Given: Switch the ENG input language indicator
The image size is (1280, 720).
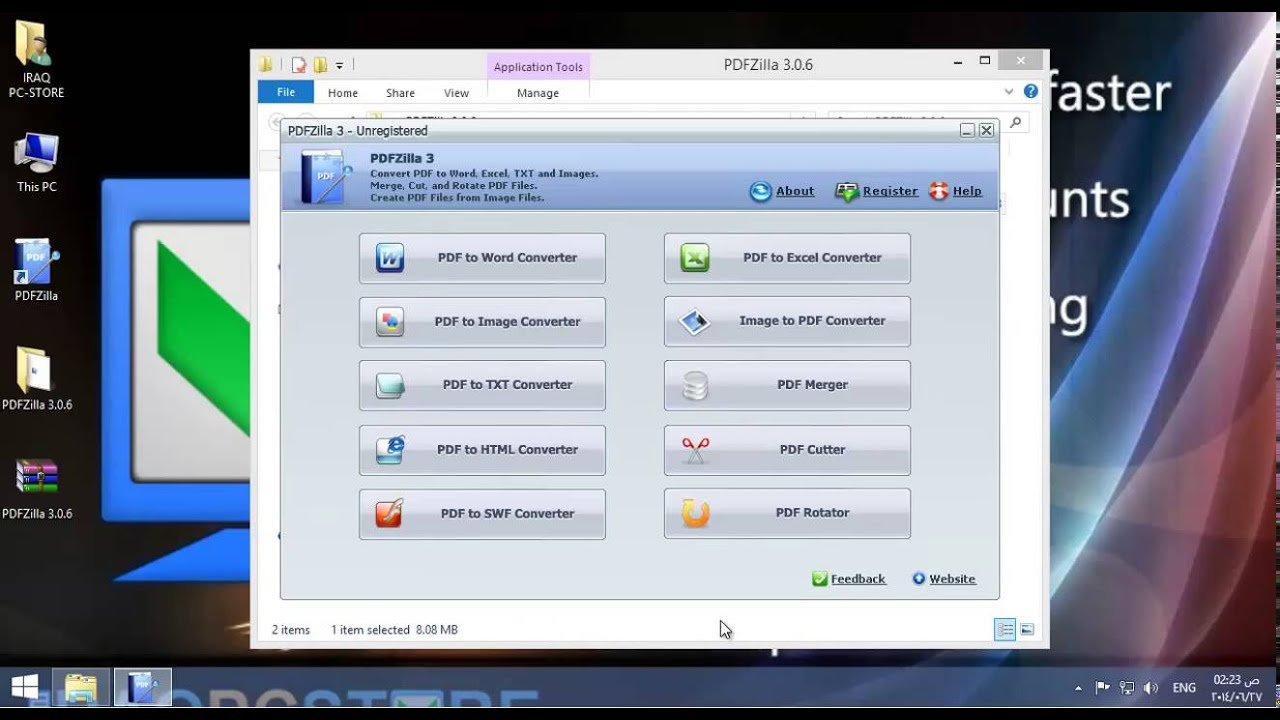Looking at the screenshot, I should point(1184,688).
